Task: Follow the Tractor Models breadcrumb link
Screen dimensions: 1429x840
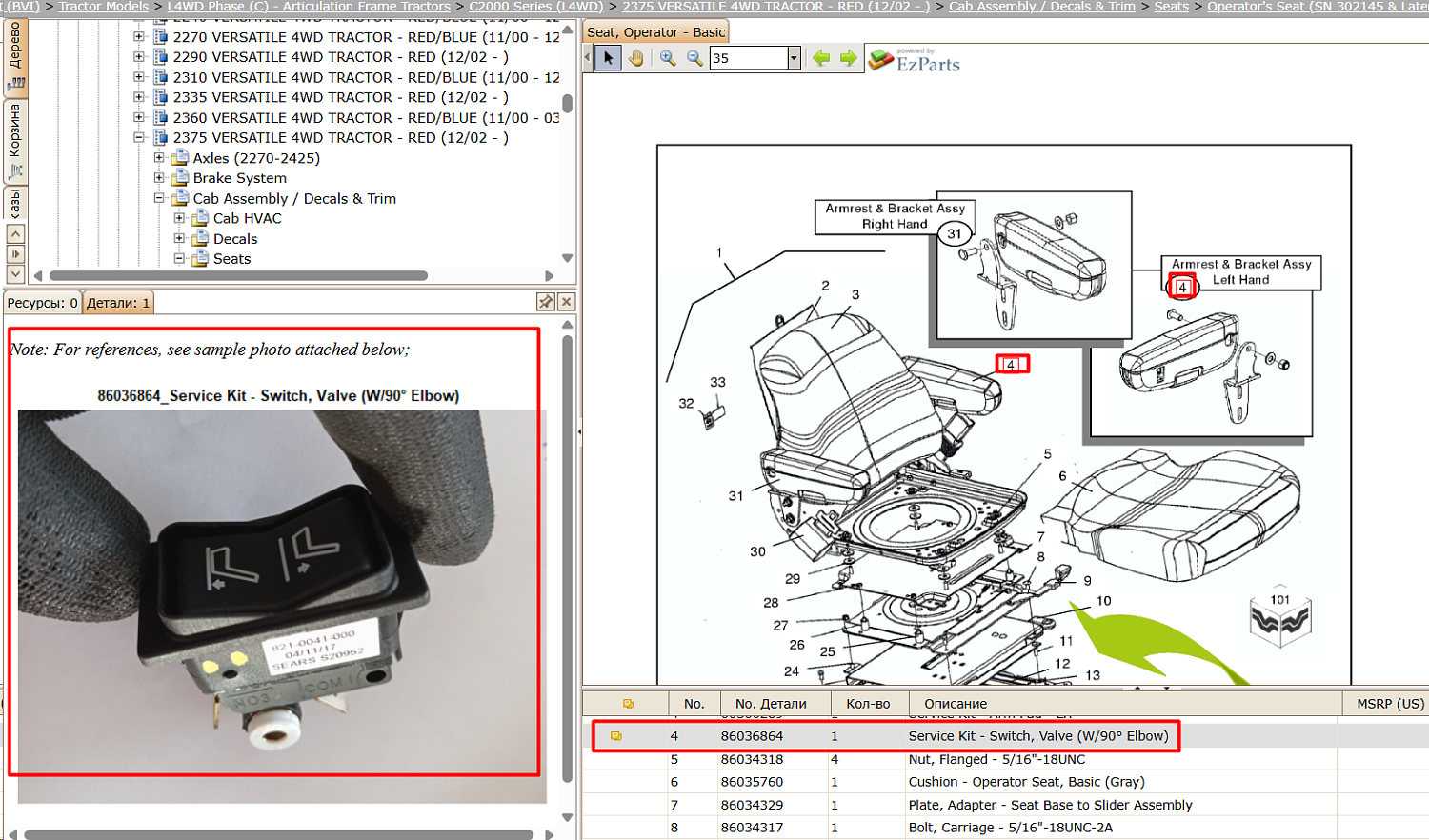Action: [x=104, y=6]
